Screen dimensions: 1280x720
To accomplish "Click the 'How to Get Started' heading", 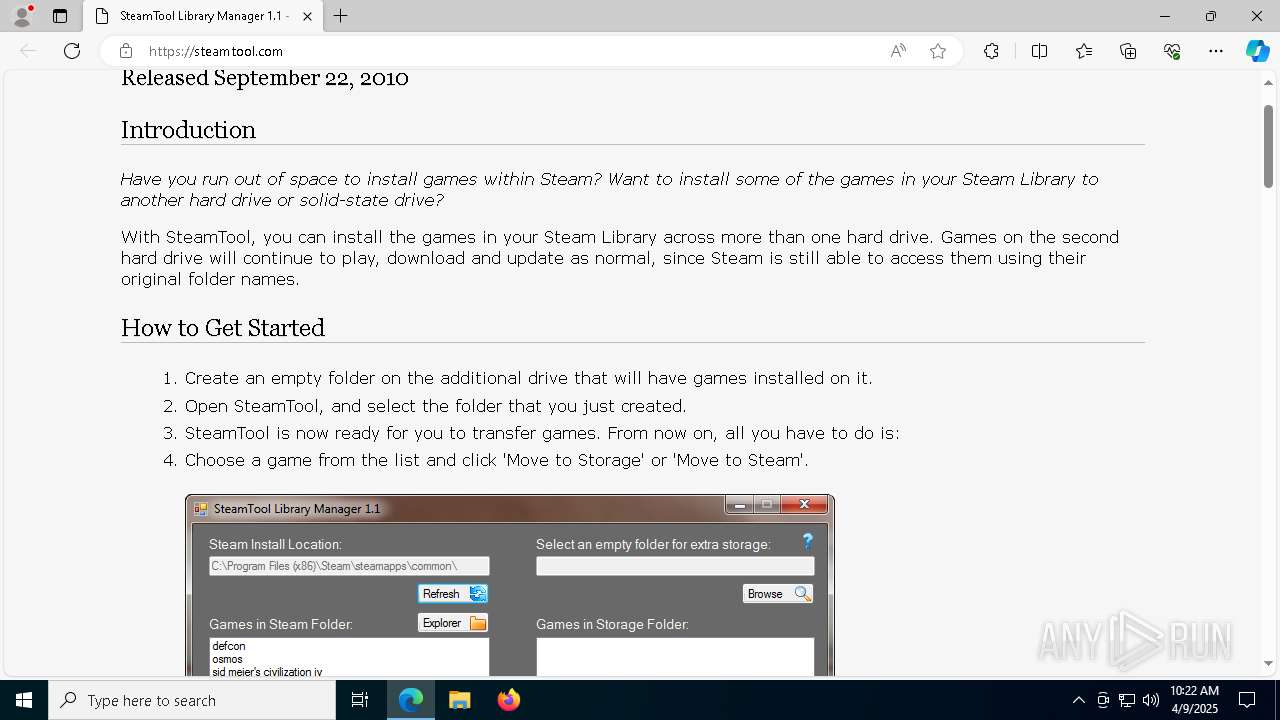I will point(223,328).
